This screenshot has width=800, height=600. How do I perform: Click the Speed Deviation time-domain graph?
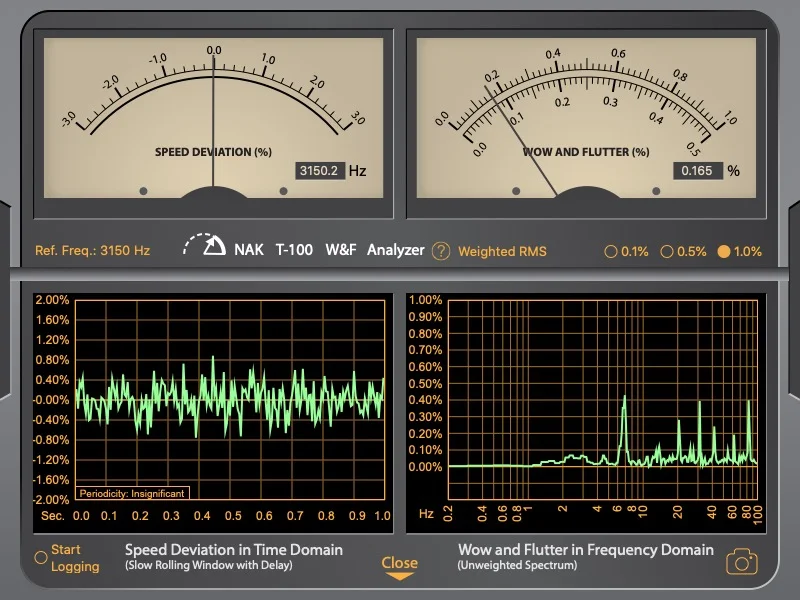pos(230,400)
